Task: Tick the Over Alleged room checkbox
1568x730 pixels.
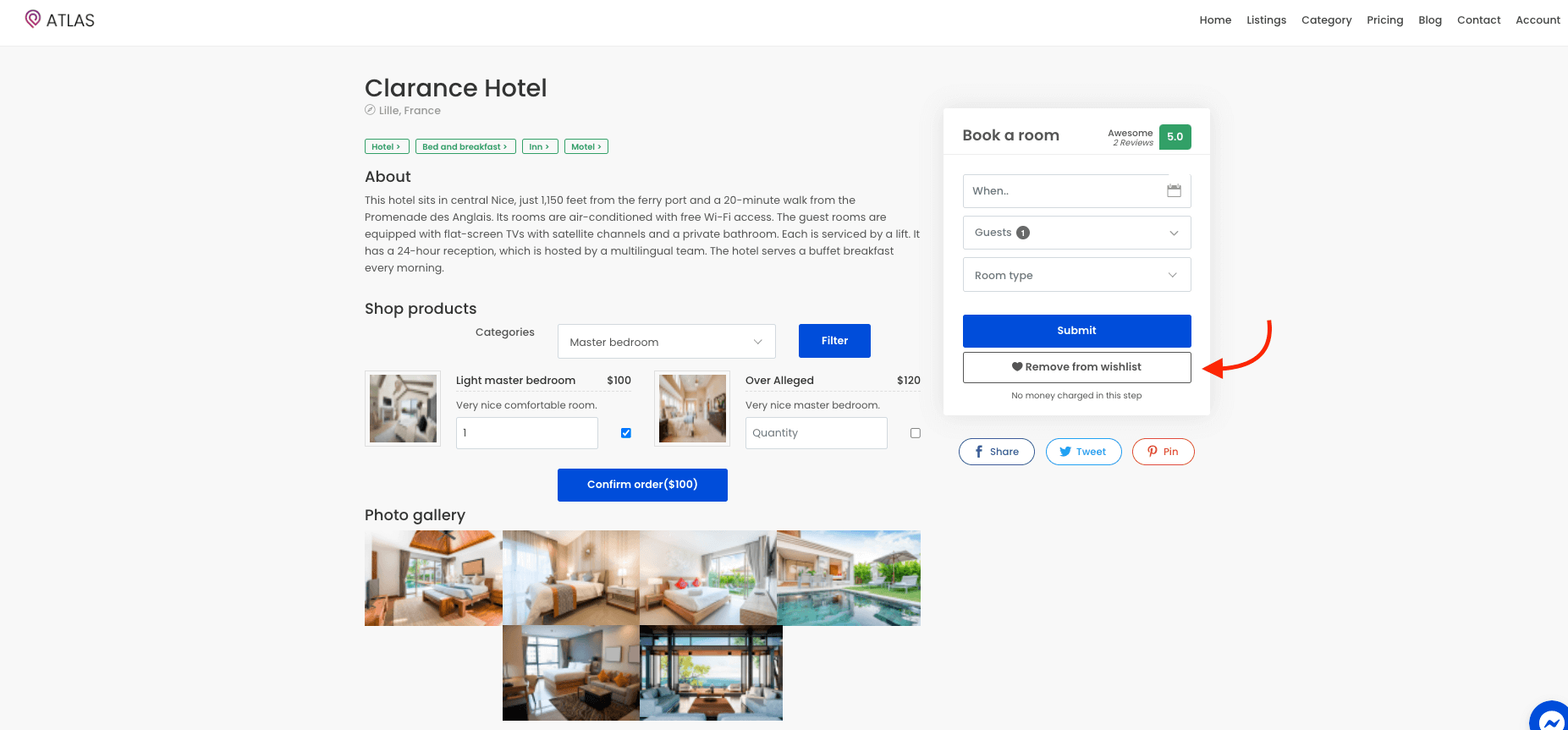Action: pos(916,433)
